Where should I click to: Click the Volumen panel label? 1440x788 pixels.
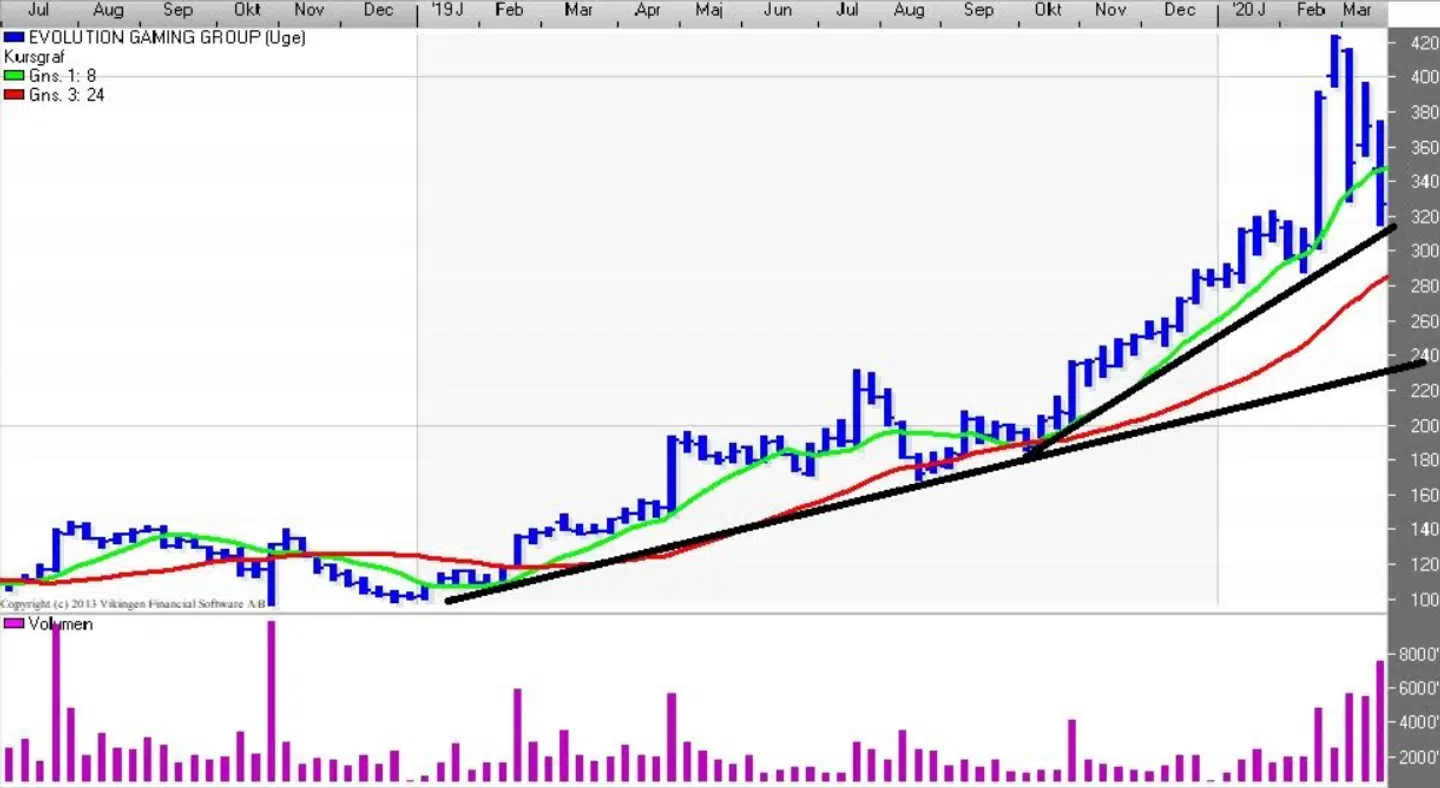click(x=60, y=624)
